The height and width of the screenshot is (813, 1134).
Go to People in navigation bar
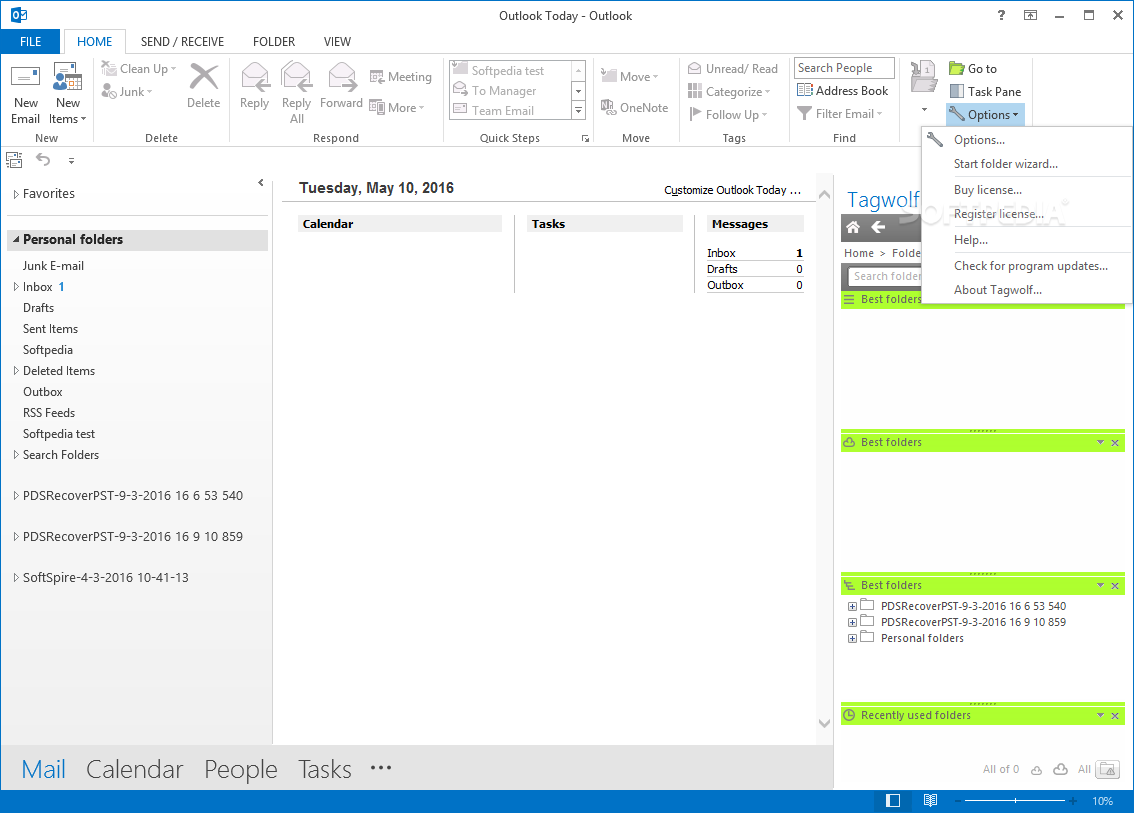241,770
